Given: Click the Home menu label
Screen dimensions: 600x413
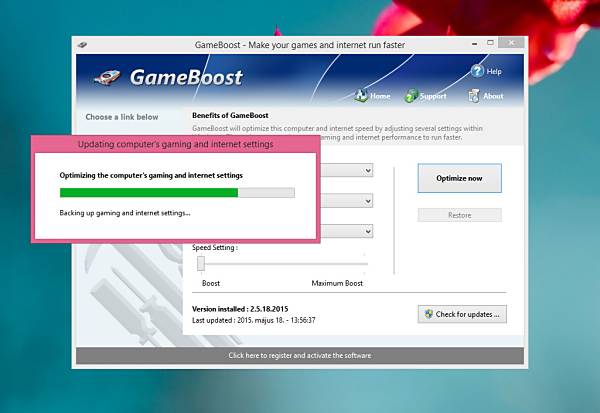Looking at the screenshot, I should (380, 96).
